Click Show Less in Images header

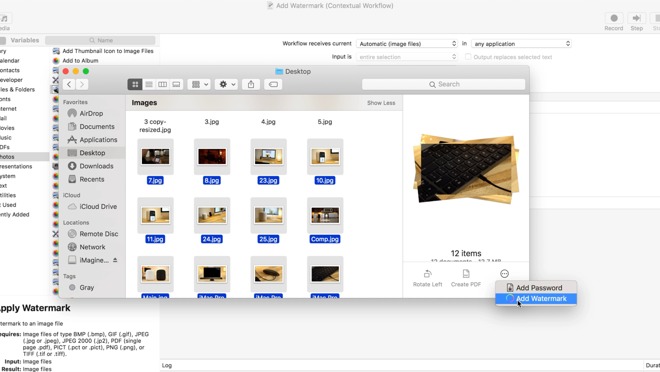pyautogui.click(x=381, y=103)
